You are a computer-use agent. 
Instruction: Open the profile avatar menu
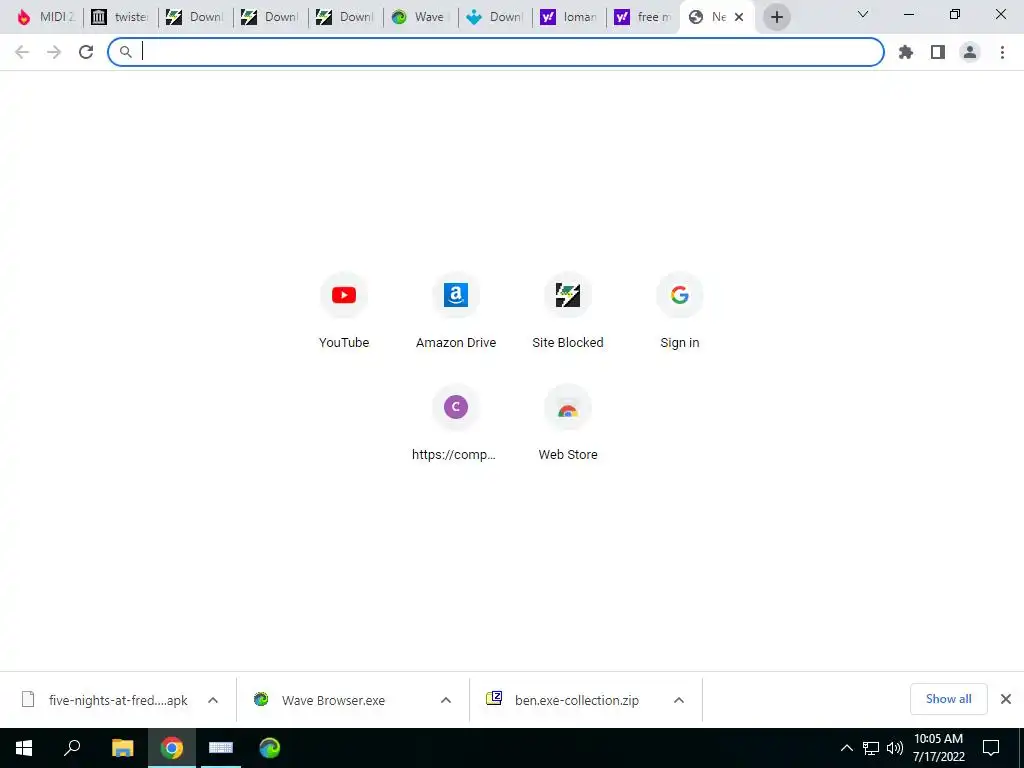[969, 52]
